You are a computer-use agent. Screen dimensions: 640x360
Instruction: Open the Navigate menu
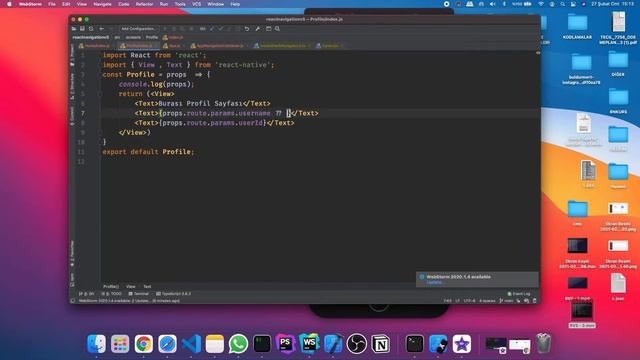pyautogui.click(x=102, y=4)
